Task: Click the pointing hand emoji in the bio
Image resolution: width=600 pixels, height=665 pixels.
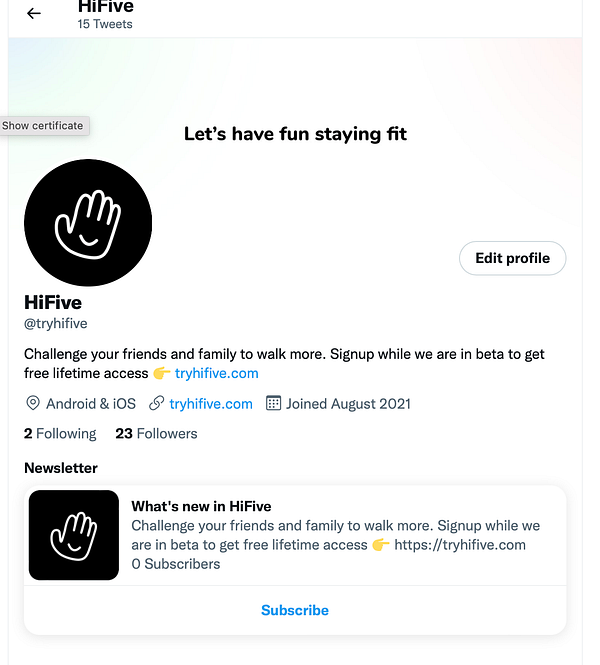Action: (162, 373)
